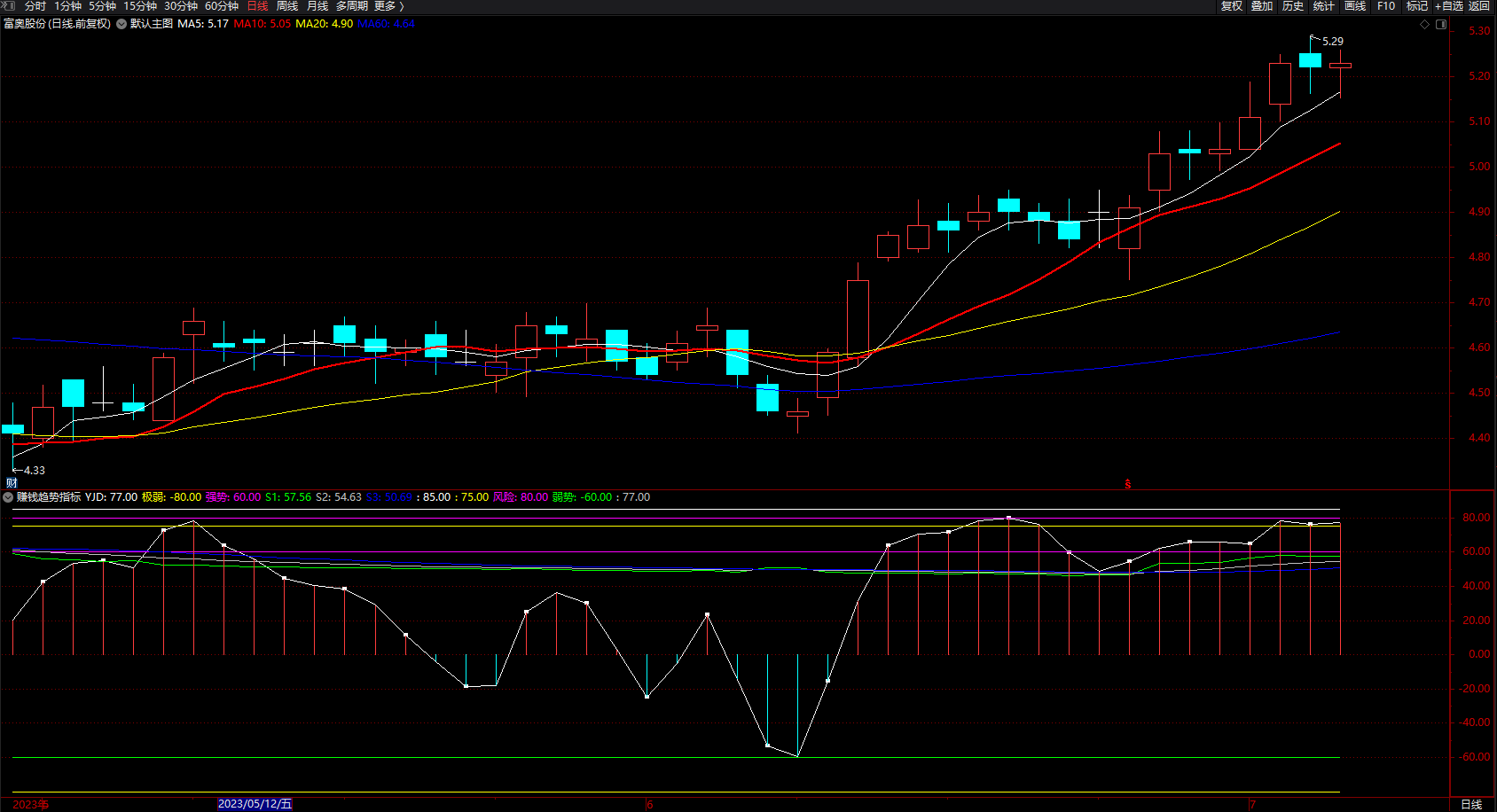Click the S1: 57.56 indicator value
Screen dimensions: 1497x812
tap(288, 497)
